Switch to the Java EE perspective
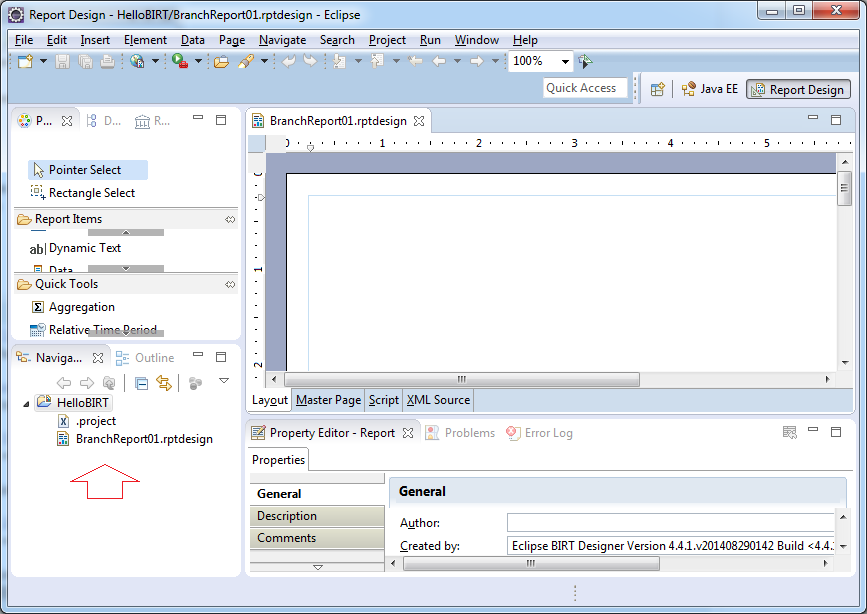 click(709, 89)
